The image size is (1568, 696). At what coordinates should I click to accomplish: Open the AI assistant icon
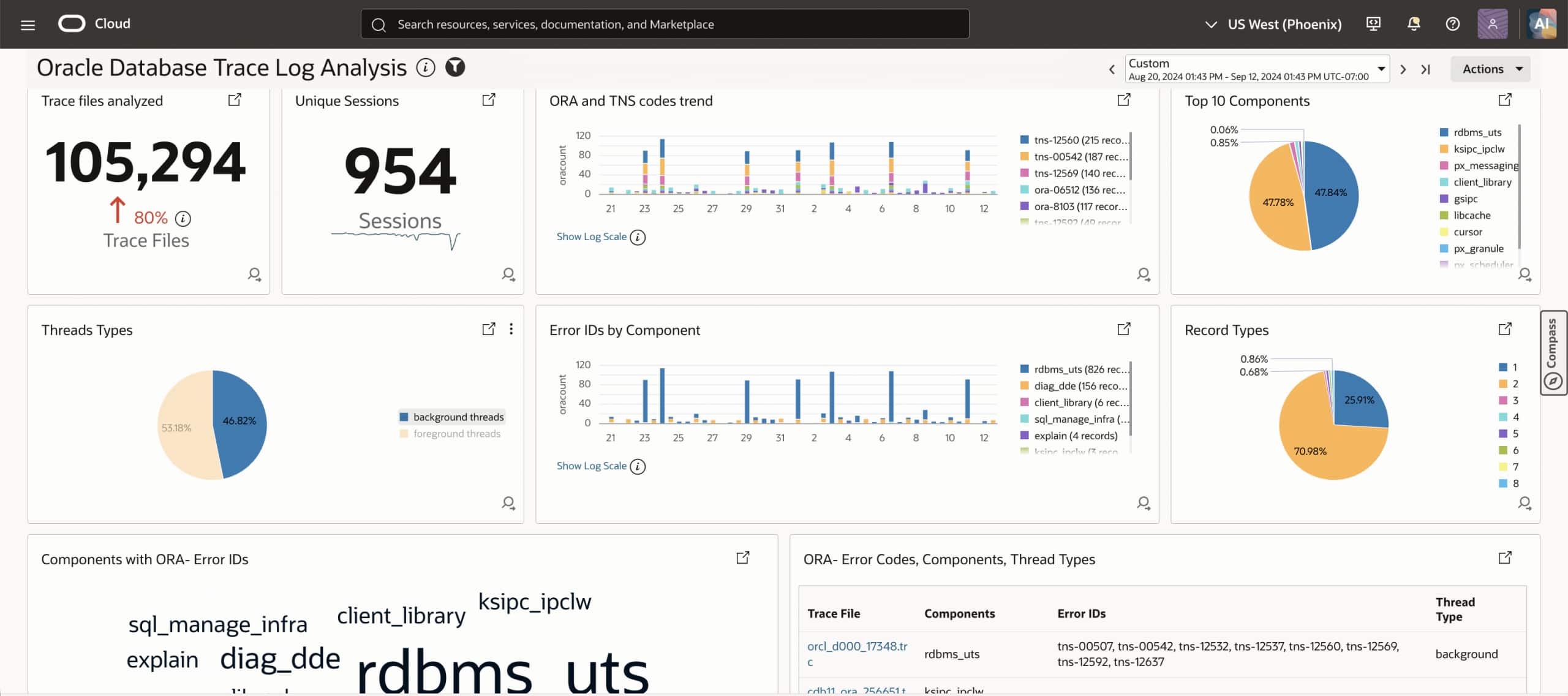(x=1542, y=24)
